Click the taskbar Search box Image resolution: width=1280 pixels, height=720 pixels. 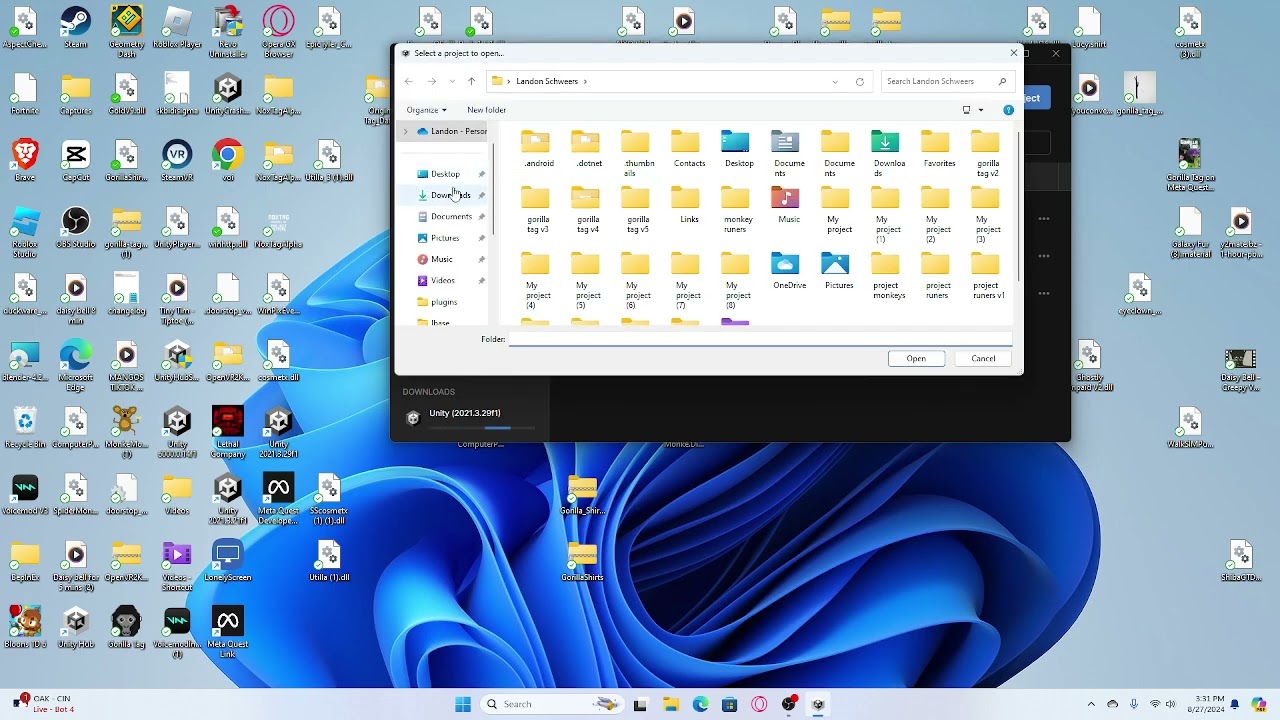click(551, 704)
